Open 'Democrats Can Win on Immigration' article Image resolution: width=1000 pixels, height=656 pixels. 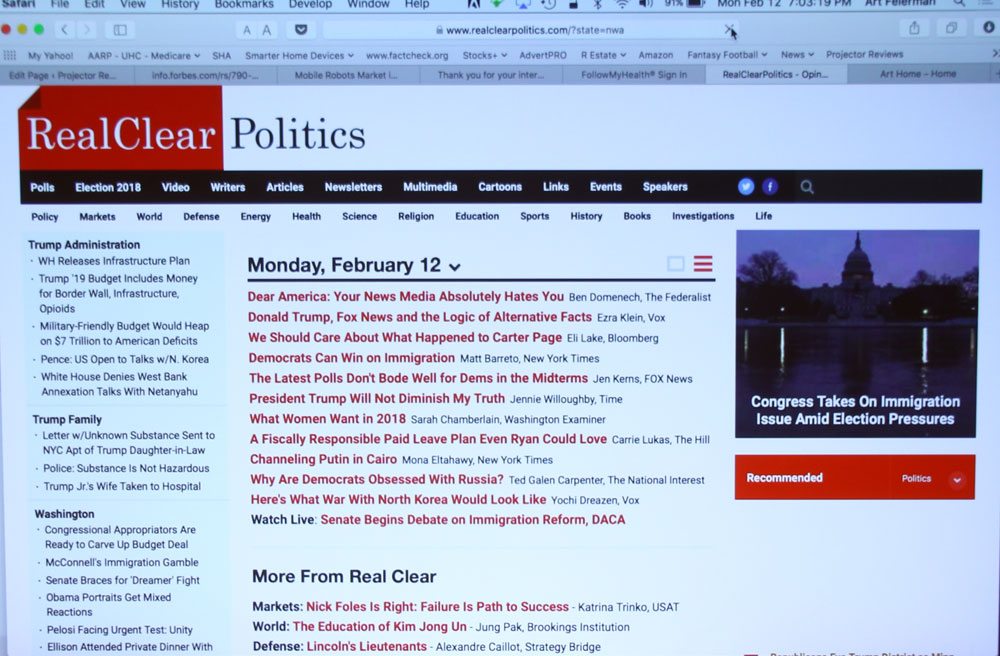click(351, 358)
